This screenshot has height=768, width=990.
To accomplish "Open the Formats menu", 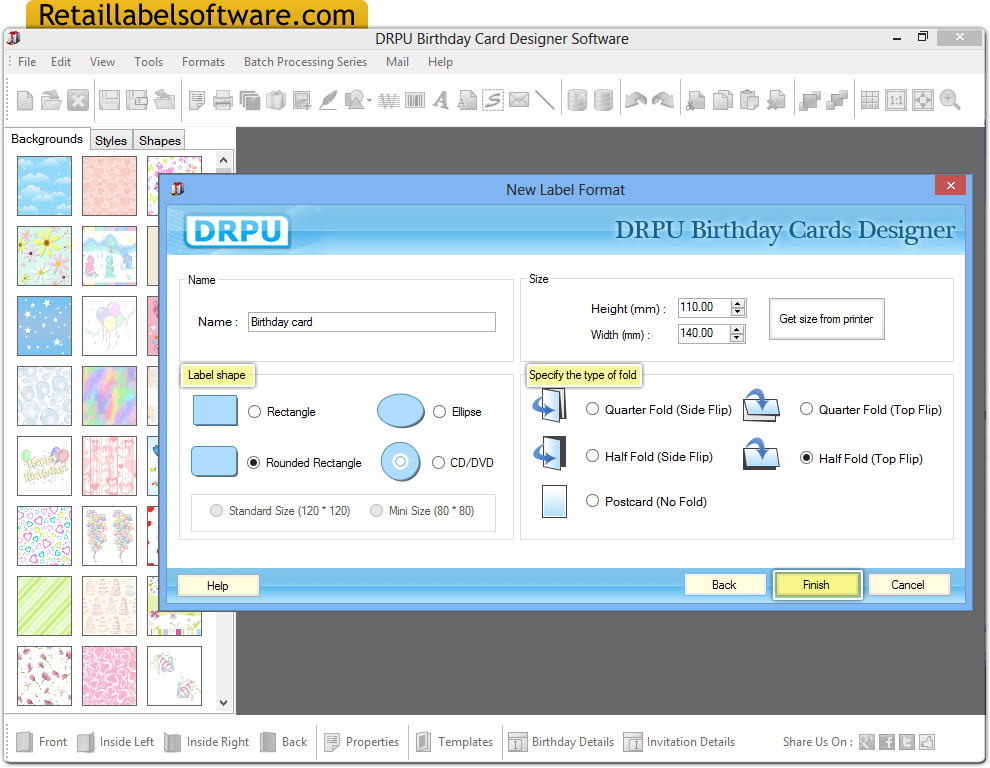I will point(203,62).
